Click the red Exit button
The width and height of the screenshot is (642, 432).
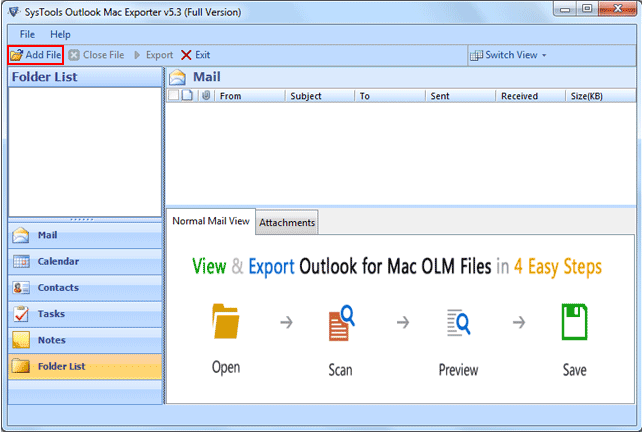(196, 55)
